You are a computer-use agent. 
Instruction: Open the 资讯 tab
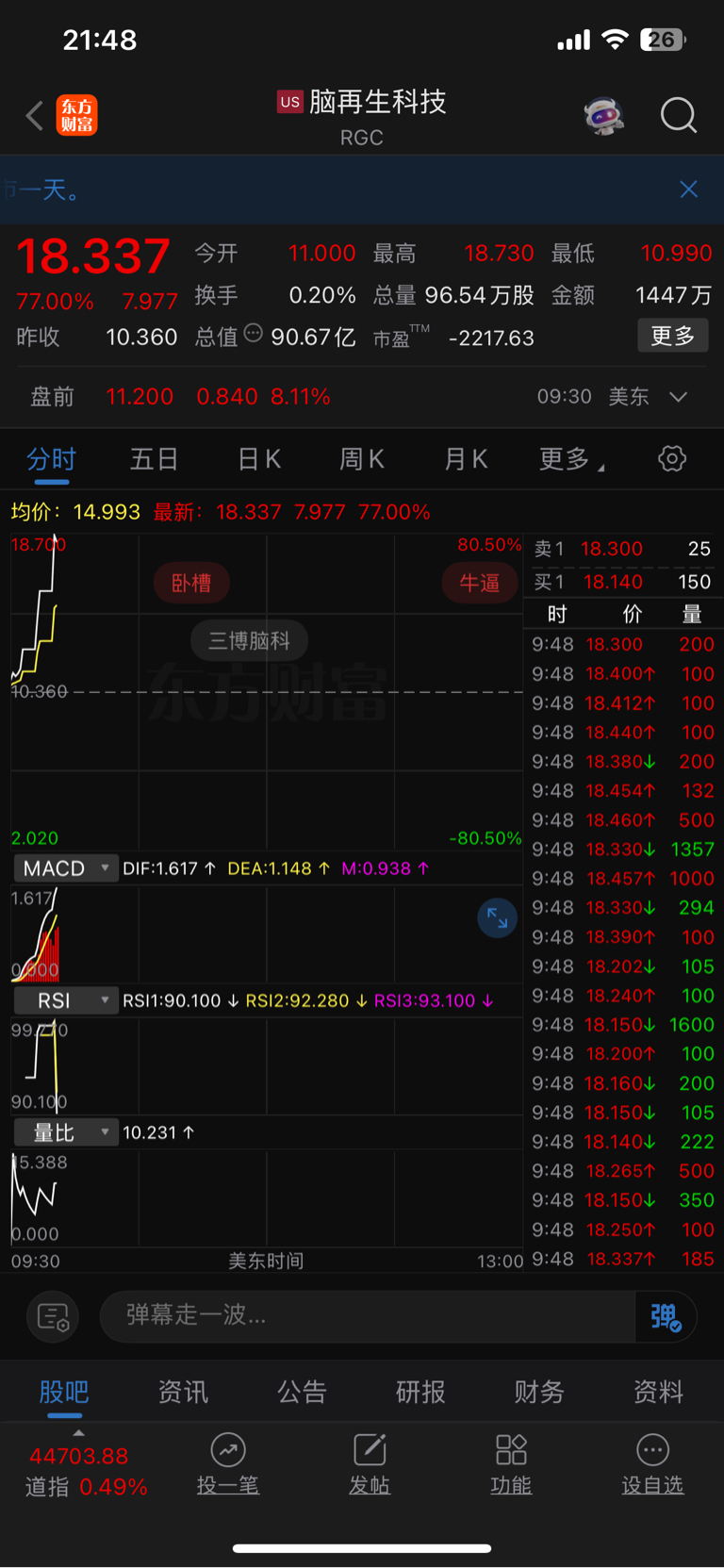click(x=183, y=1392)
